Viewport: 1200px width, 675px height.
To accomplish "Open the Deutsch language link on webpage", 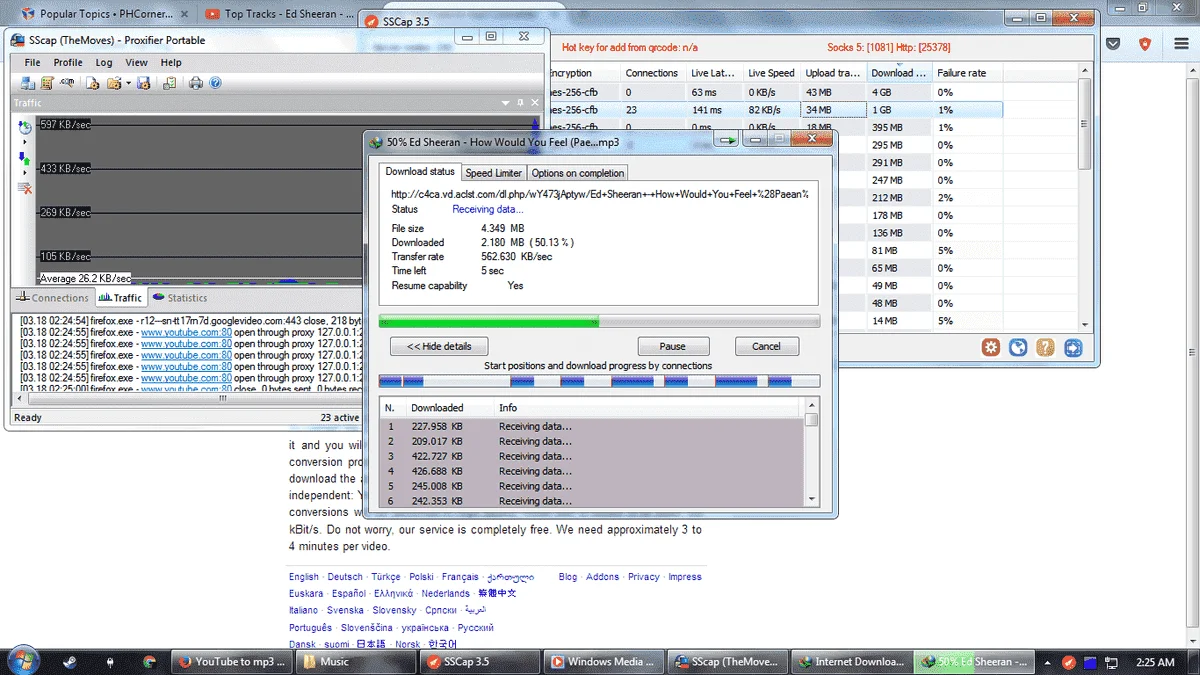I will [345, 577].
